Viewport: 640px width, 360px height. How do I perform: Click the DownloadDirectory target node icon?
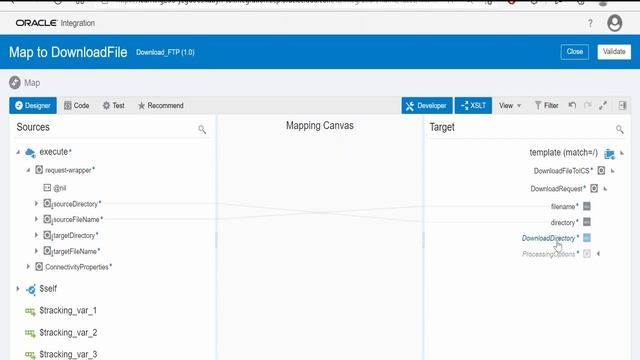tap(587, 238)
